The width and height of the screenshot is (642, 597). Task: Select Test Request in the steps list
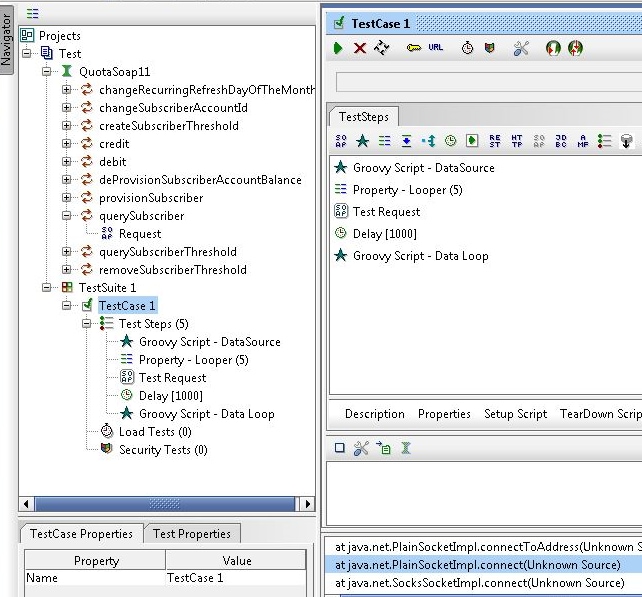[x=387, y=212]
